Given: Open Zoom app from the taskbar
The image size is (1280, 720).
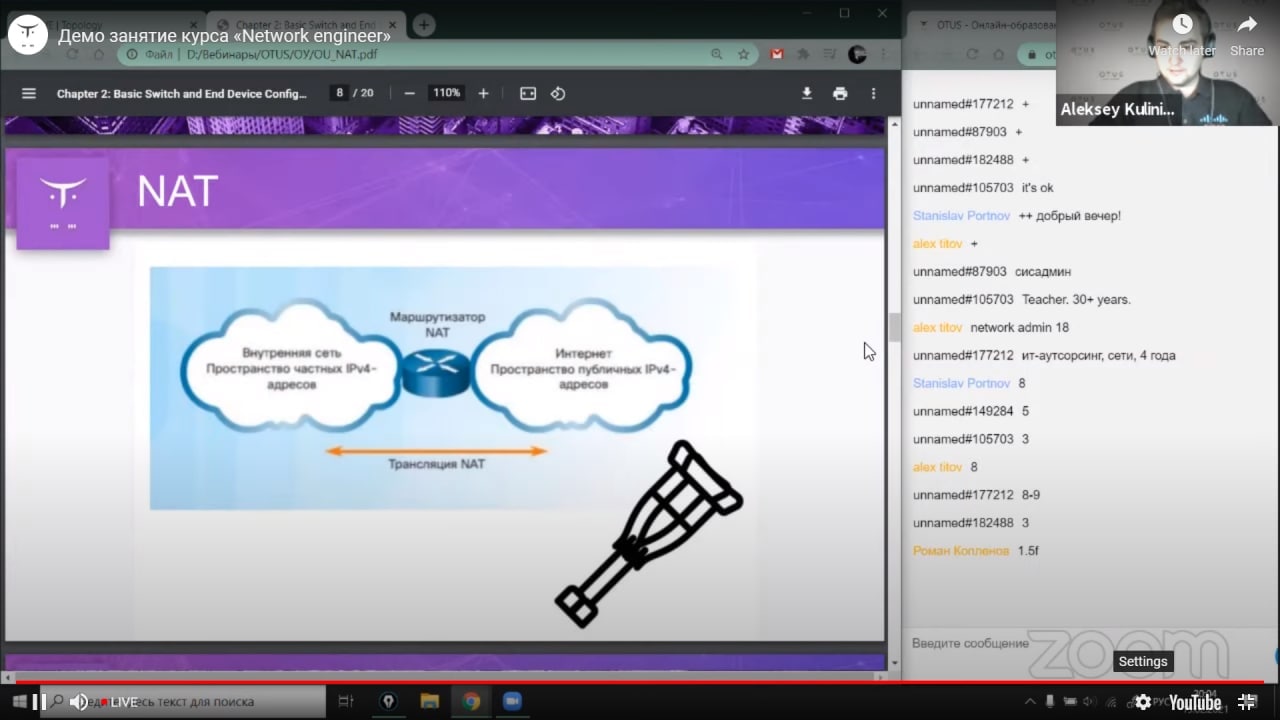Looking at the screenshot, I should pyautogui.click(x=512, y=702).
